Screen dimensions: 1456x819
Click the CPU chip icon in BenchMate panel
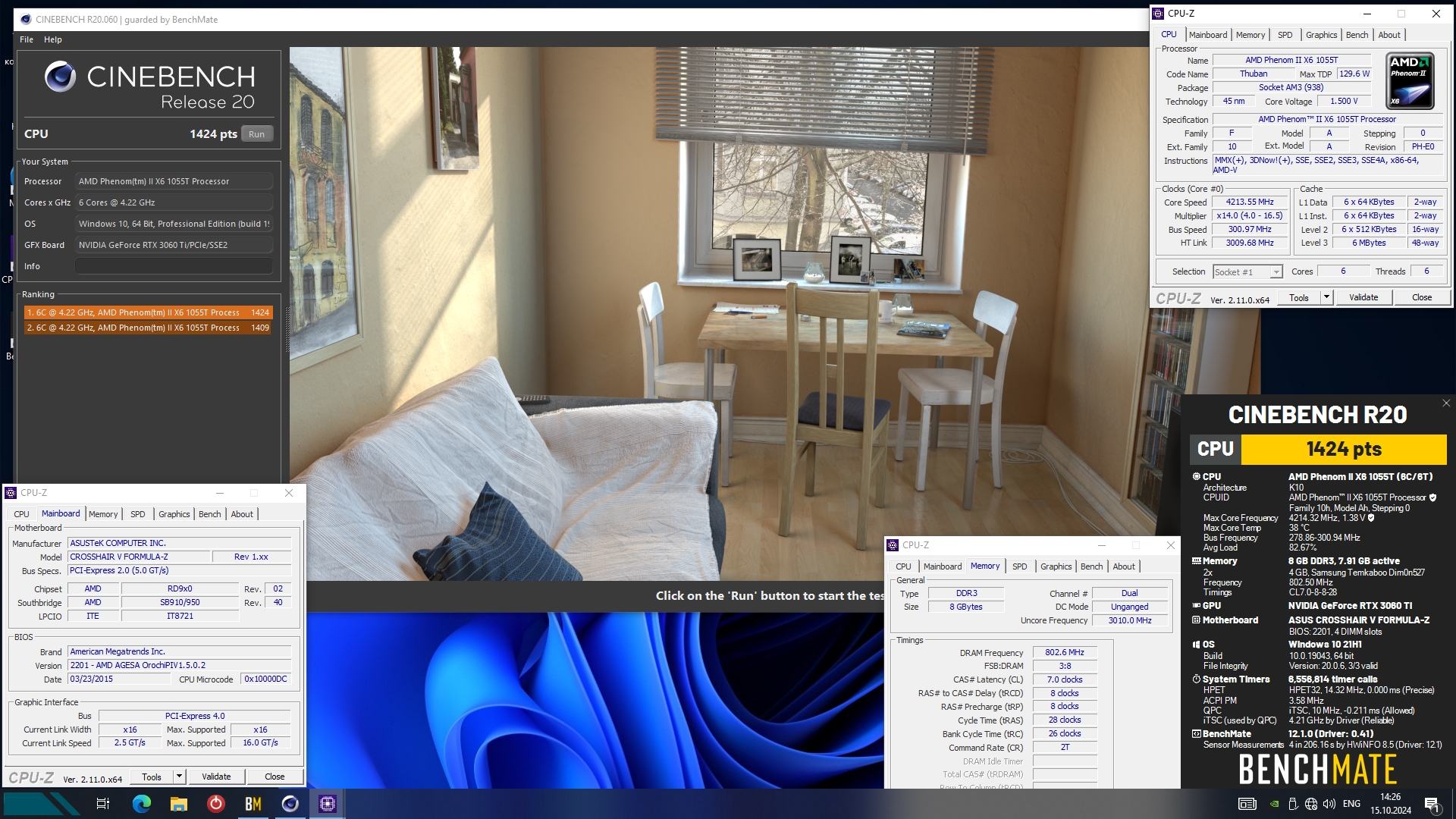click(1197, 477)
